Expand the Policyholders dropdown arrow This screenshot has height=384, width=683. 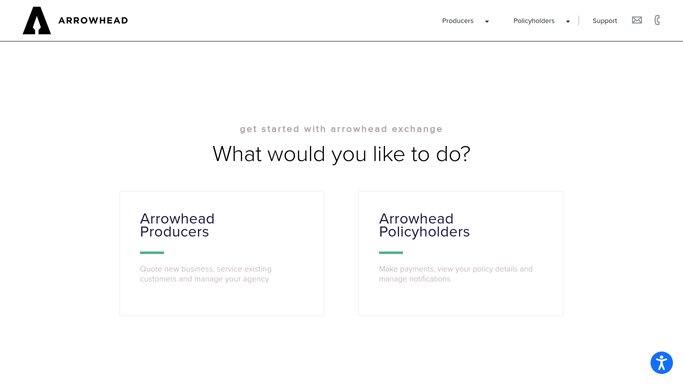568,21
